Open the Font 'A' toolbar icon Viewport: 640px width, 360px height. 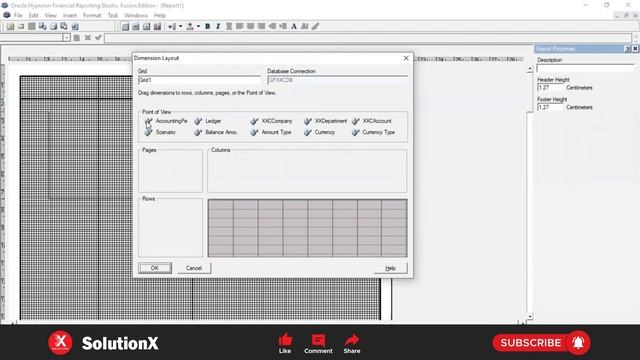(x=294, y=27)
